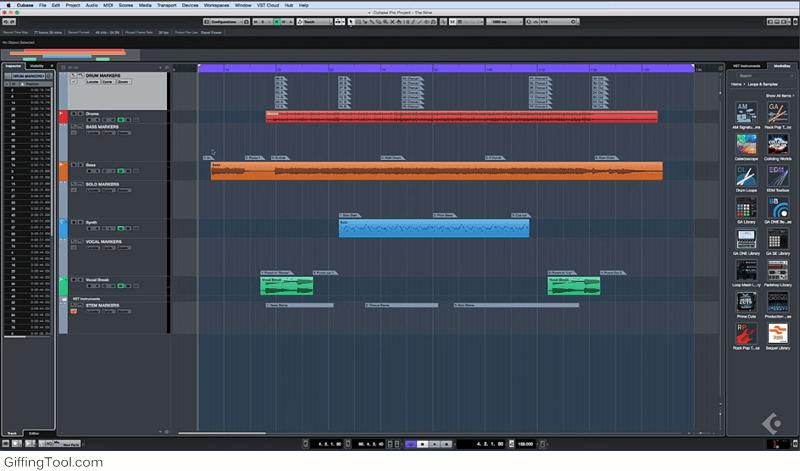The width and height of the screenshot is (800, 471).
Task: Click Locate on DRUM MARKERS track
Action: pyautogui.click(x=92, y=82)
